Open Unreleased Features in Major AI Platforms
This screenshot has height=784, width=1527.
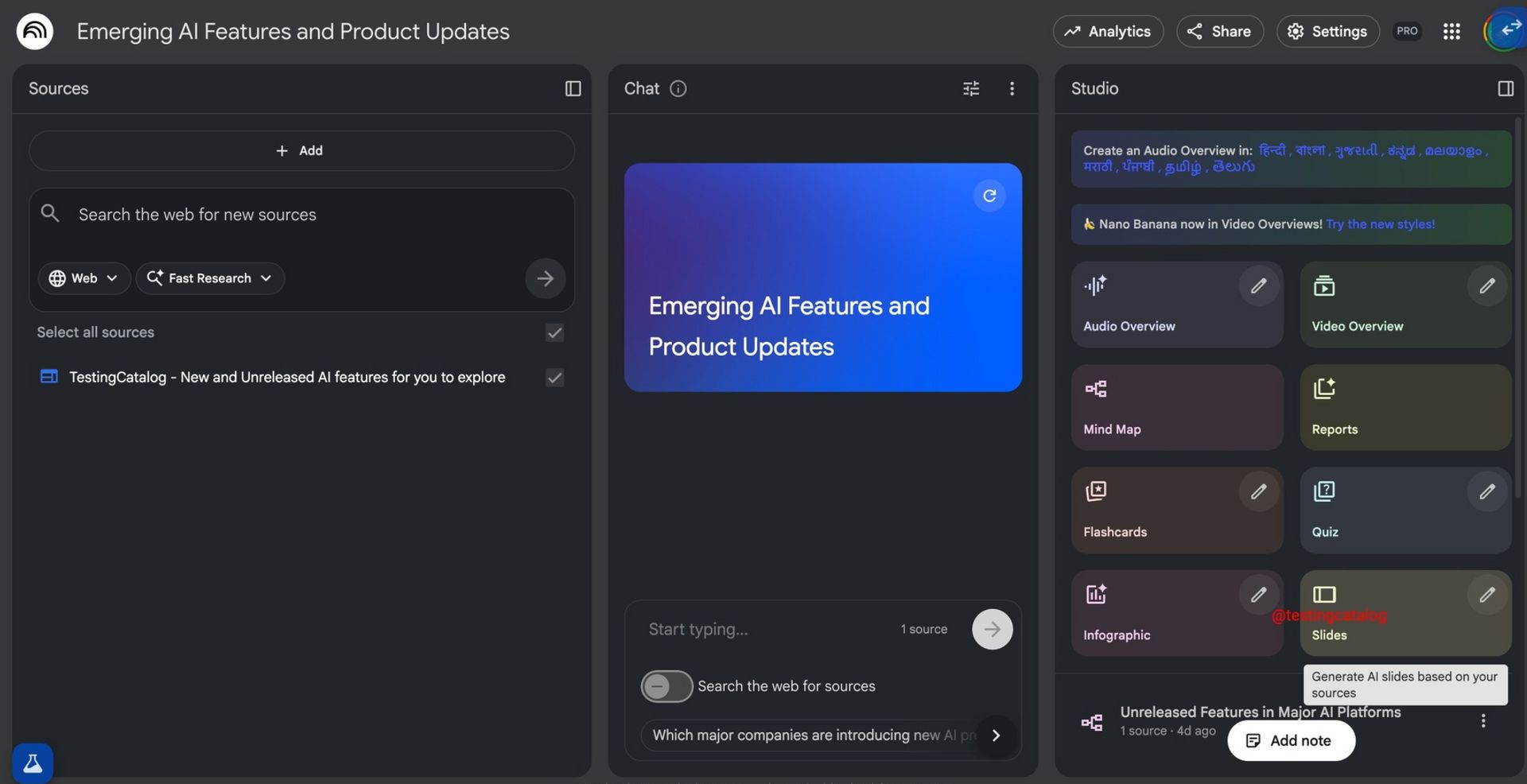(x=1260, y=712)
